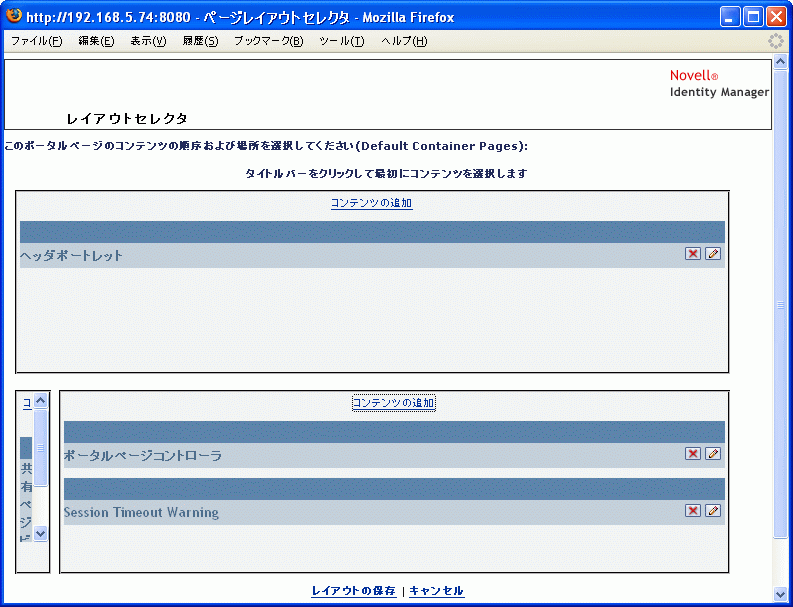Click the truncated link in the narrow left container
The width and height of the screenshot is (793, 607).
27,403
